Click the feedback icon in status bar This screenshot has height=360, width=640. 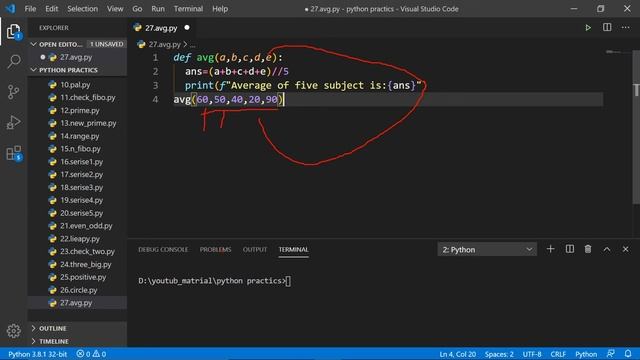tap(611, 353)
